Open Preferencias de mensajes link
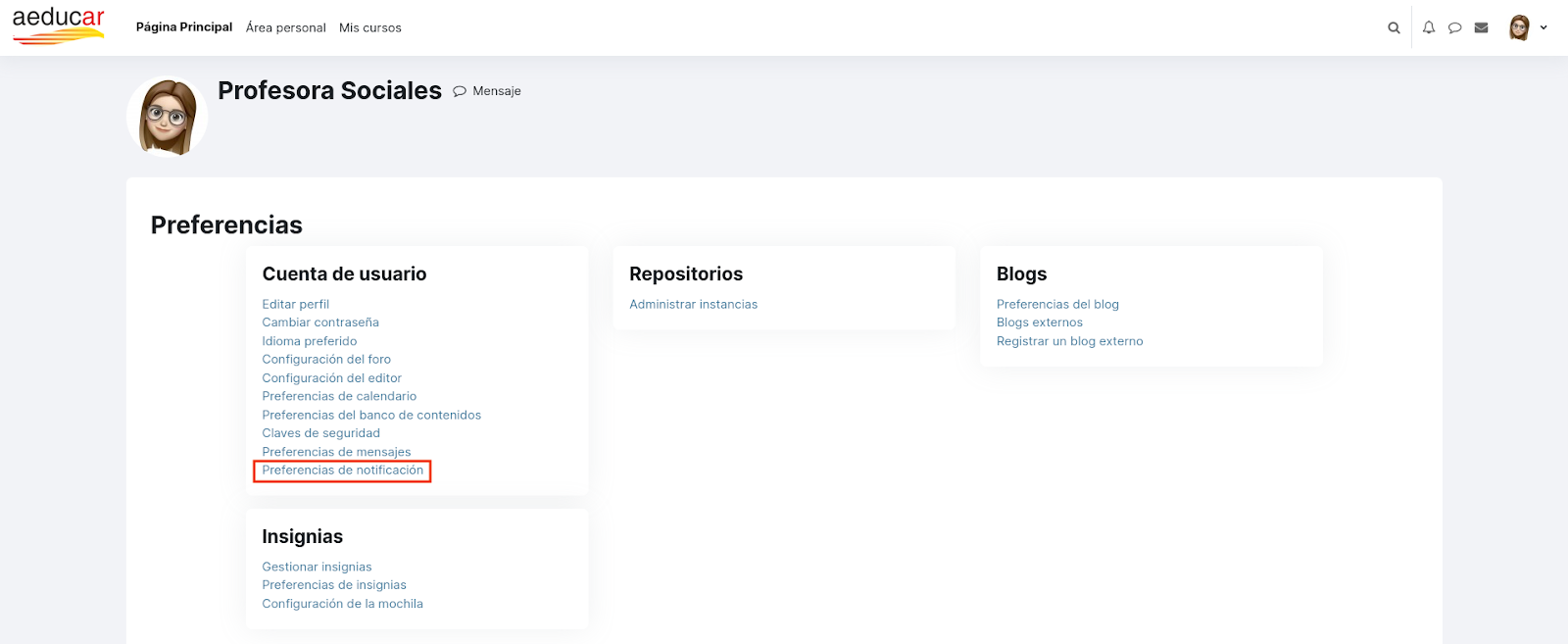This screenshot has width=1568, height=644. (336, 452)
